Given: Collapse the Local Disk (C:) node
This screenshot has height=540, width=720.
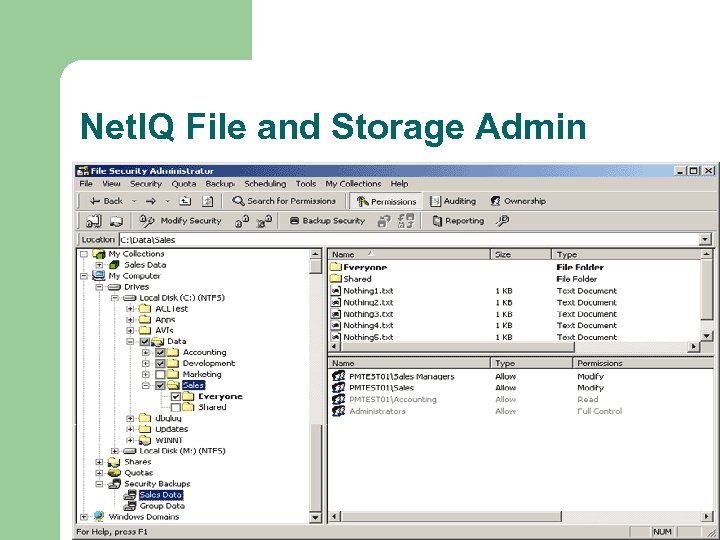Looking at the screenshot, I should coord(115,298).
